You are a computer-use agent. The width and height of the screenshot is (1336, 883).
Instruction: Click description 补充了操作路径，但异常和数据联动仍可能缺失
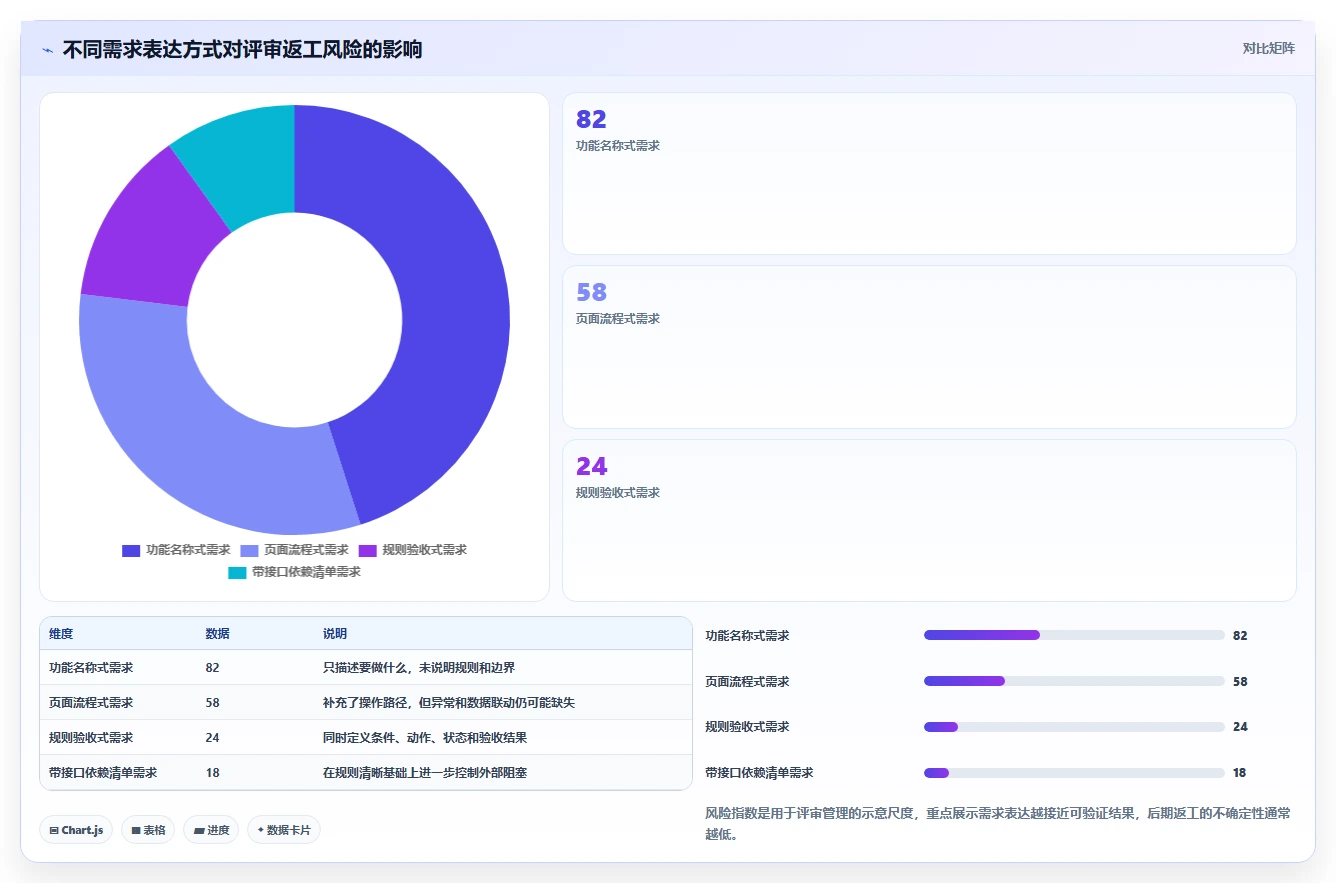[449, 703]
